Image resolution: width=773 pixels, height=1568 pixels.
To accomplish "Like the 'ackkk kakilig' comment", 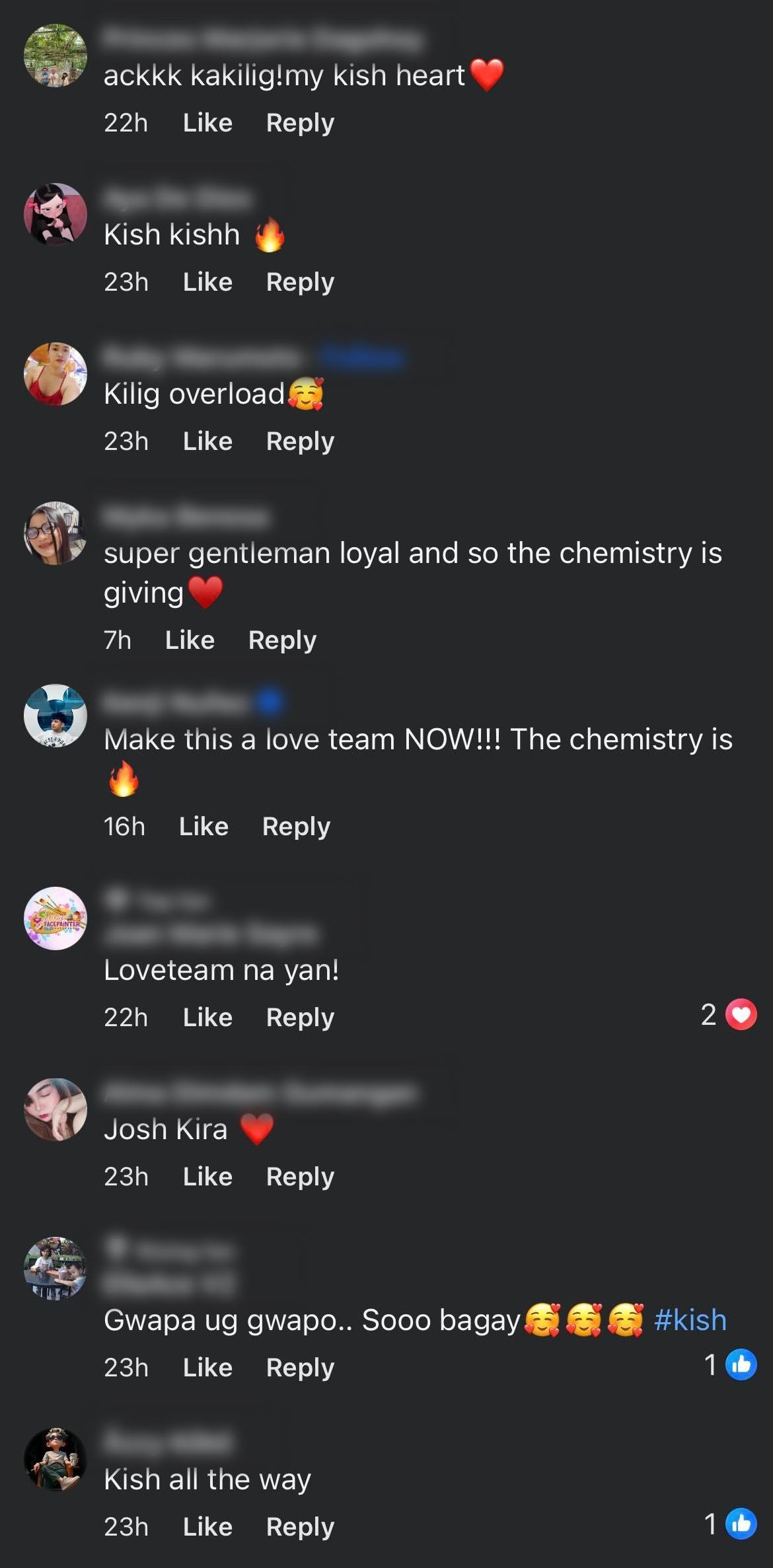I will (207, 123).
